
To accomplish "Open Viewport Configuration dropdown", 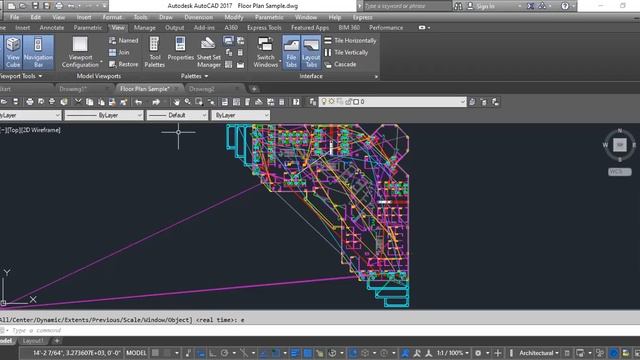I will (80, 52).
